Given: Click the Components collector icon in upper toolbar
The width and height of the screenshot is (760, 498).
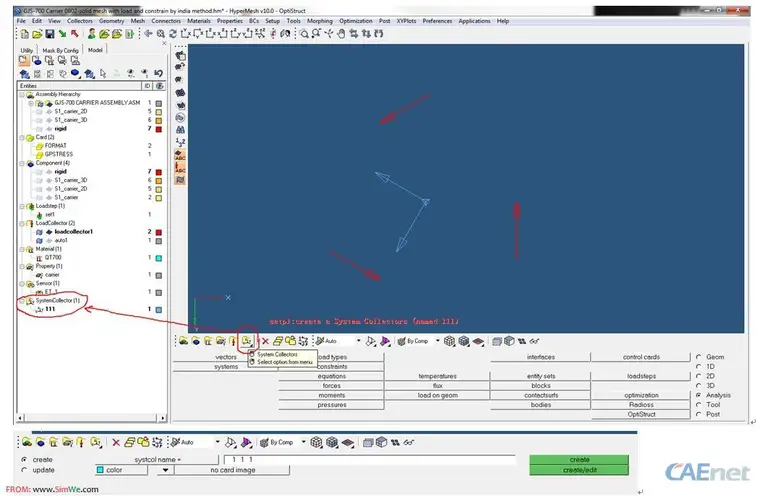Looking at the screenshot, I should (196, 341).
